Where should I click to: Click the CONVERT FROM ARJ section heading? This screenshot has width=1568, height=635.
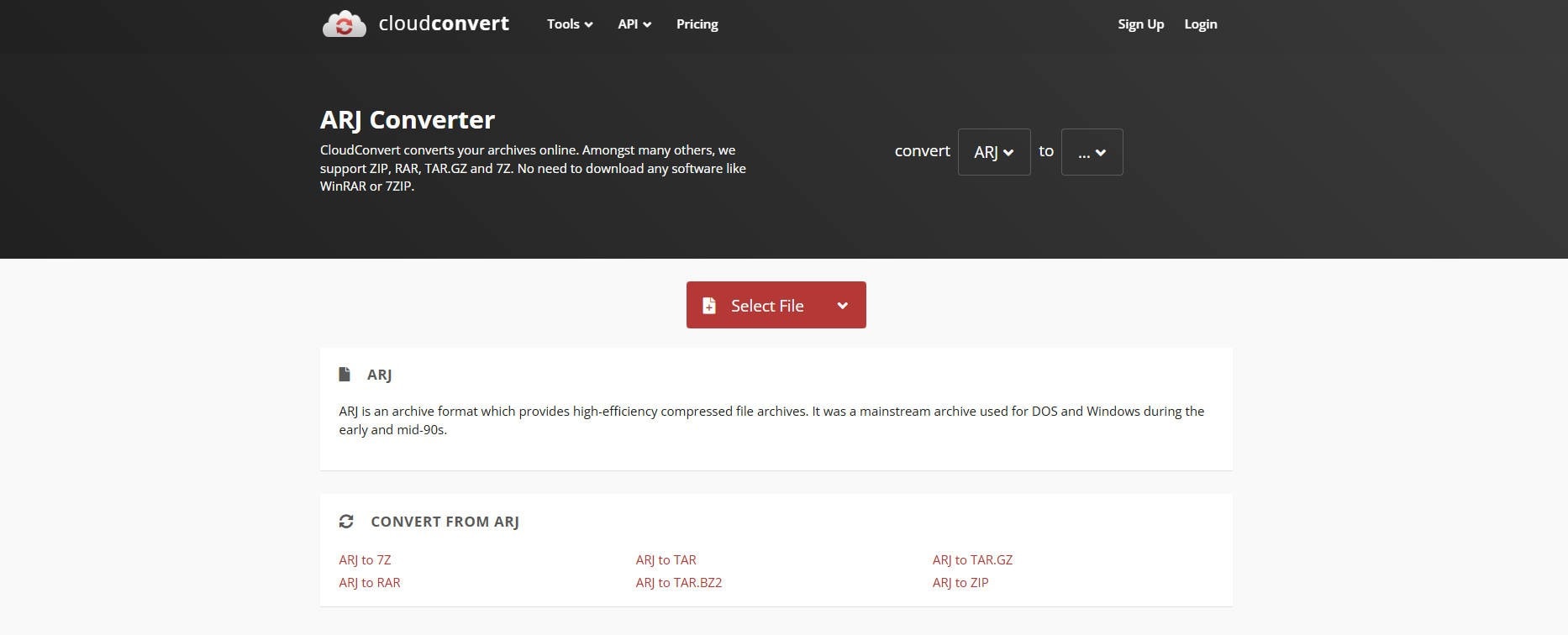click(x=445, y=522)
